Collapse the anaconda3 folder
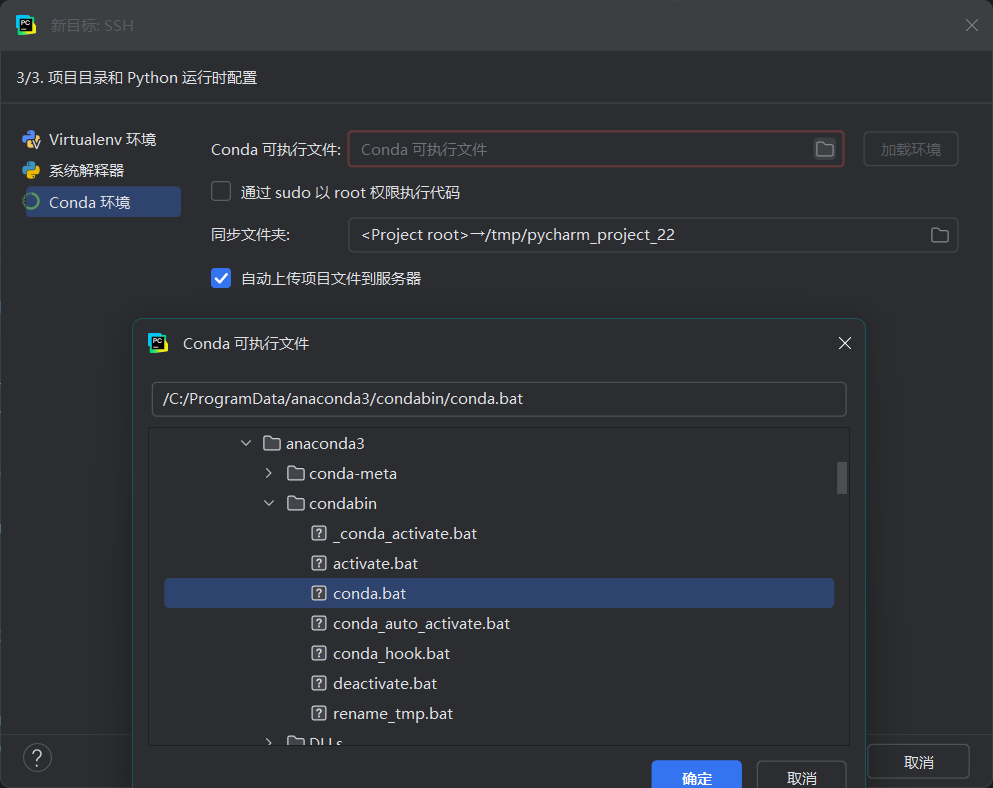 tap(246, 443)
